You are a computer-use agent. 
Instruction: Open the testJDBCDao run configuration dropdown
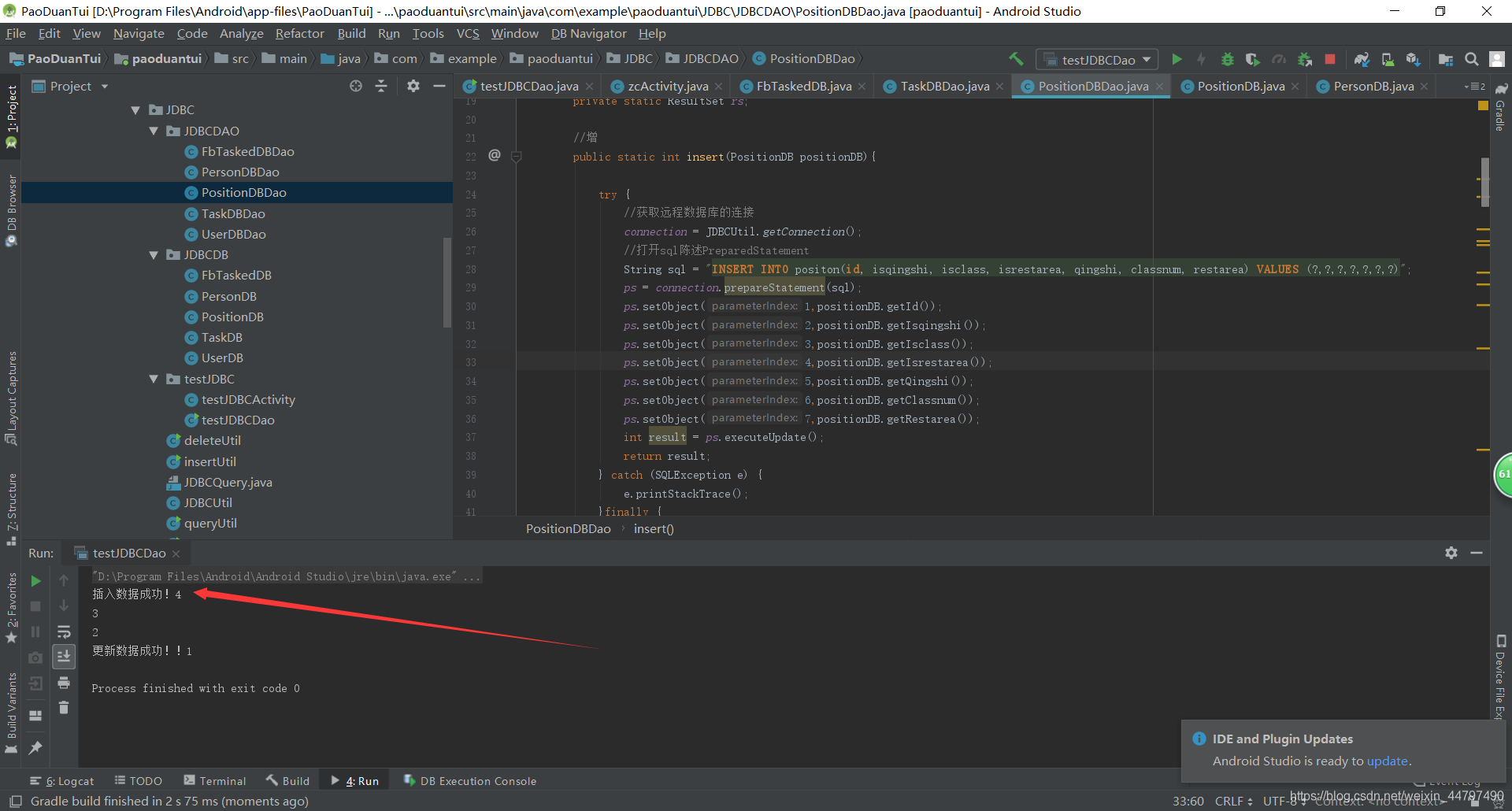1098,60
